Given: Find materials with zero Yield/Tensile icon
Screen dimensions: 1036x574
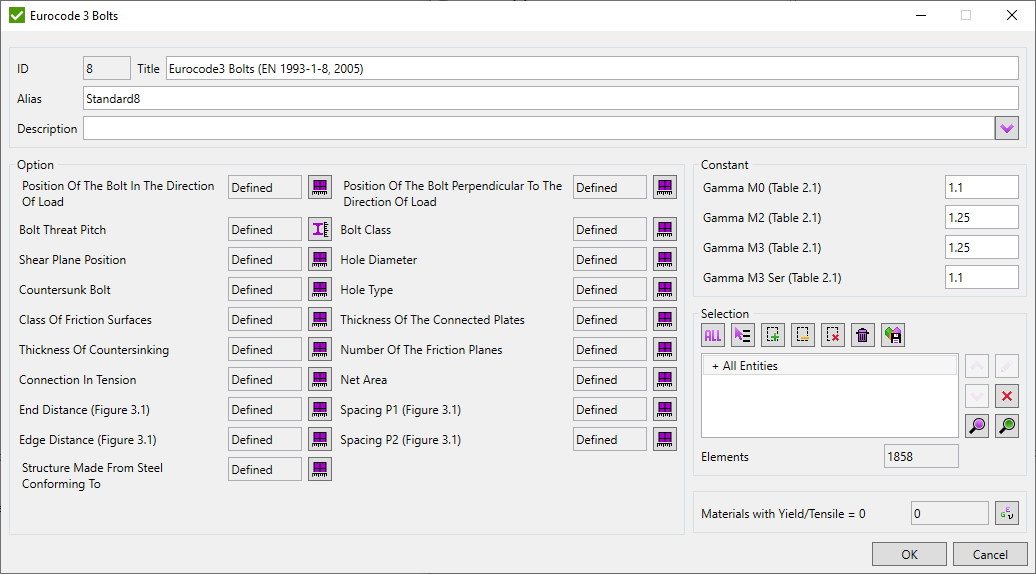Looking at the screenshot, I should pyautogui.click(x=1007, y=513).
